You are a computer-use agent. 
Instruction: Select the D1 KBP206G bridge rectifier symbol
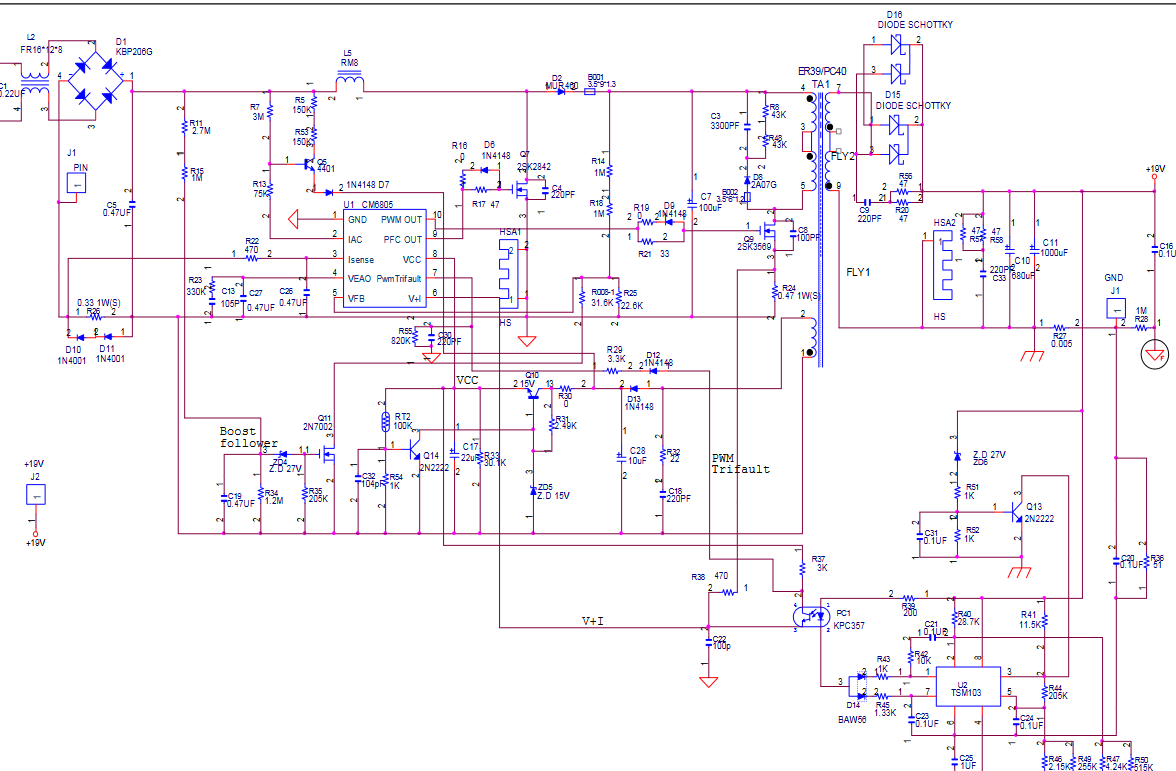click(x=96, y=79)
